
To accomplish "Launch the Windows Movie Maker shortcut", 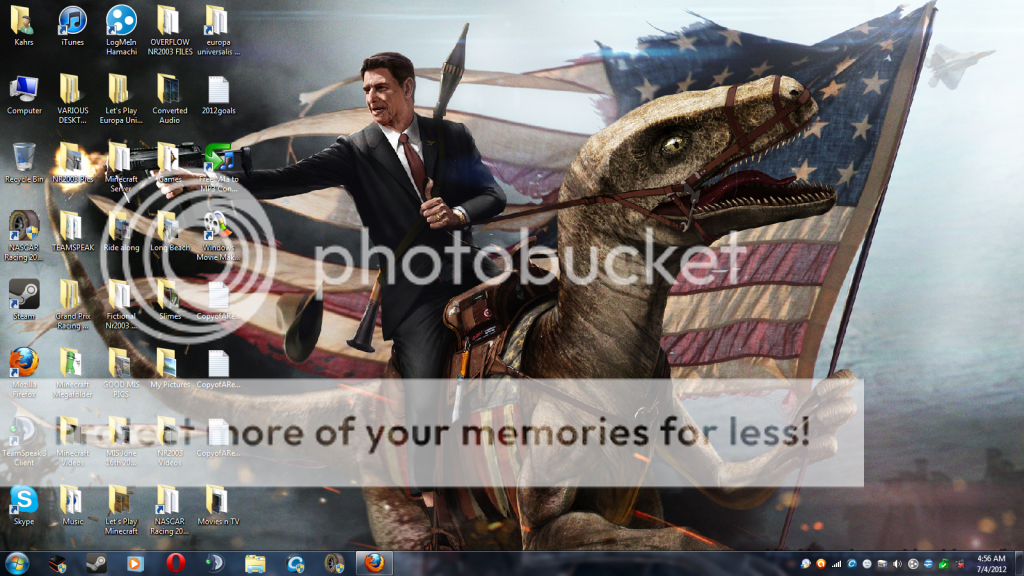I will 218,236.
